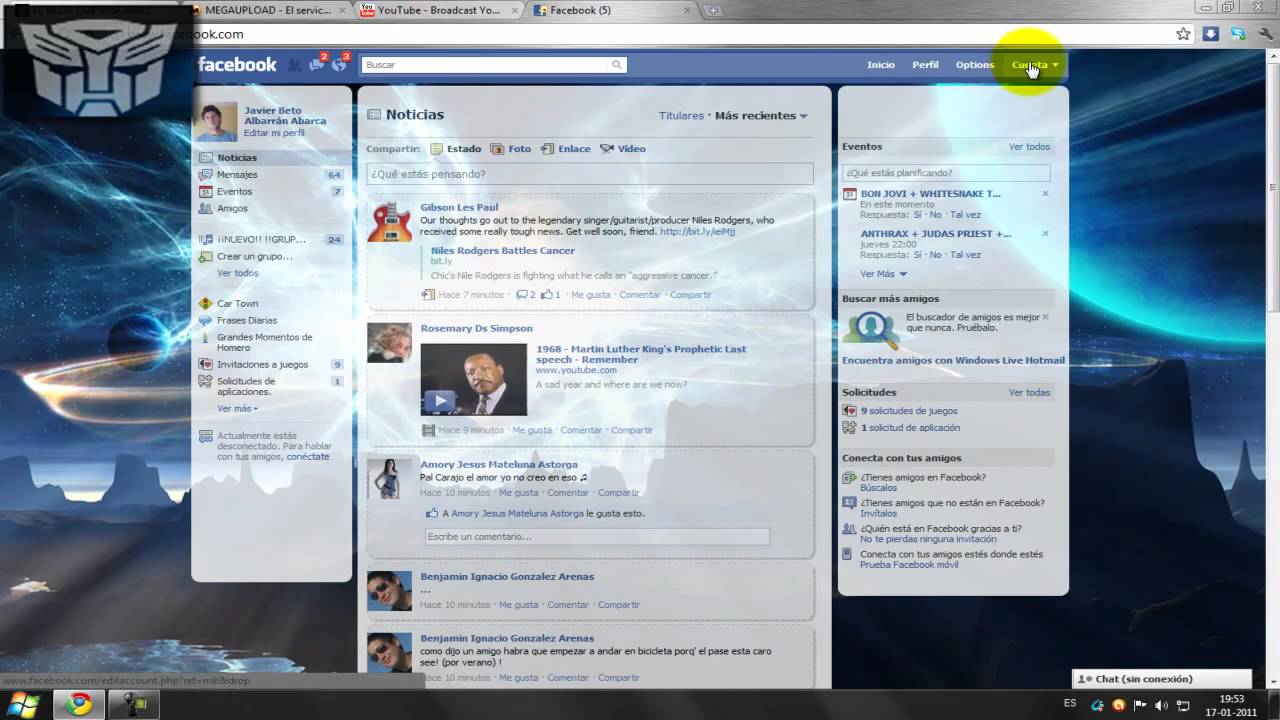Viewport: 1280px width, 720px height.
Task: Expand Ver más in left sidebar
Action: [x=237, y=408]
